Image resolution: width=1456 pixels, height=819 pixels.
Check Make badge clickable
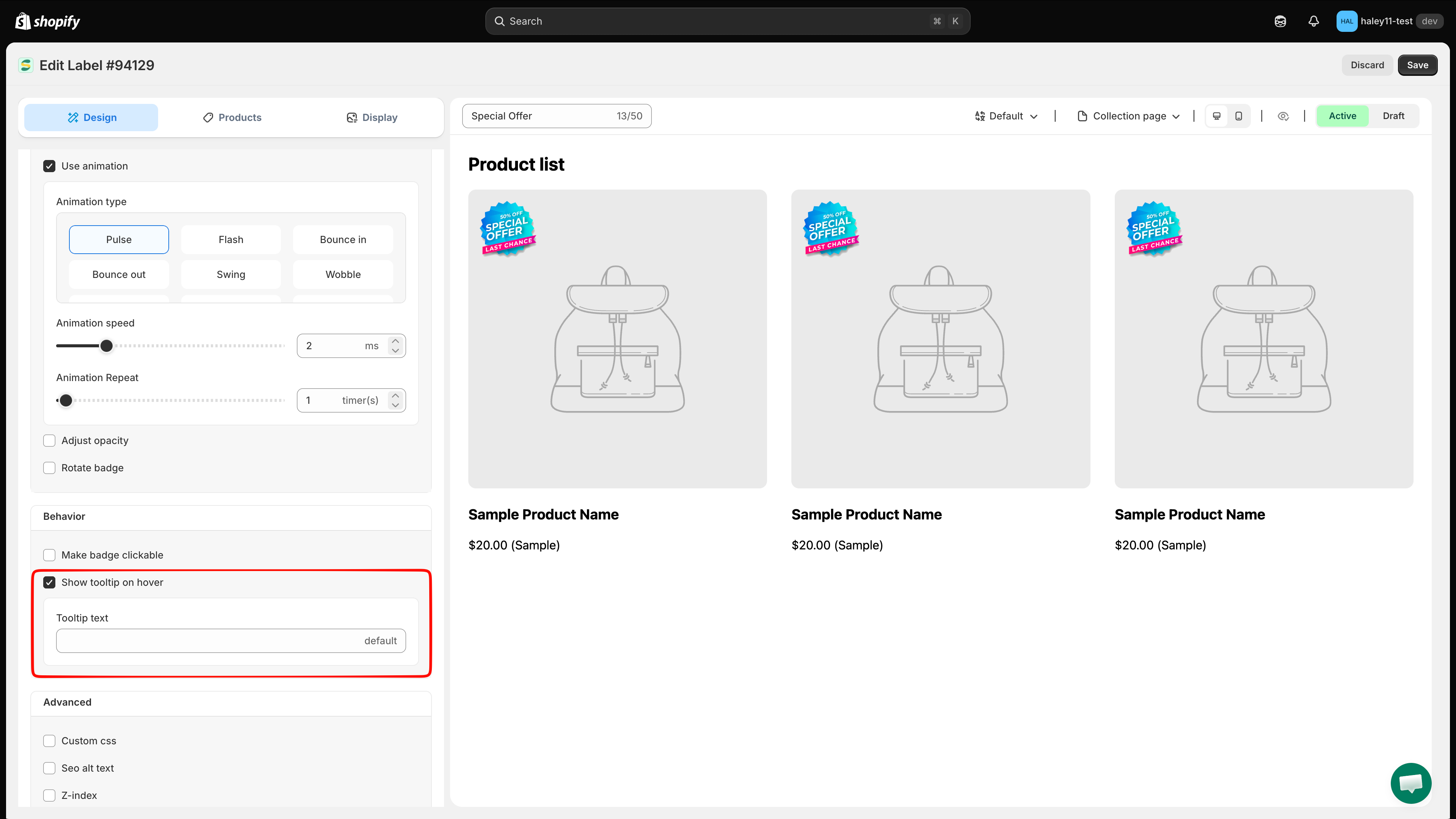point(49,555)
